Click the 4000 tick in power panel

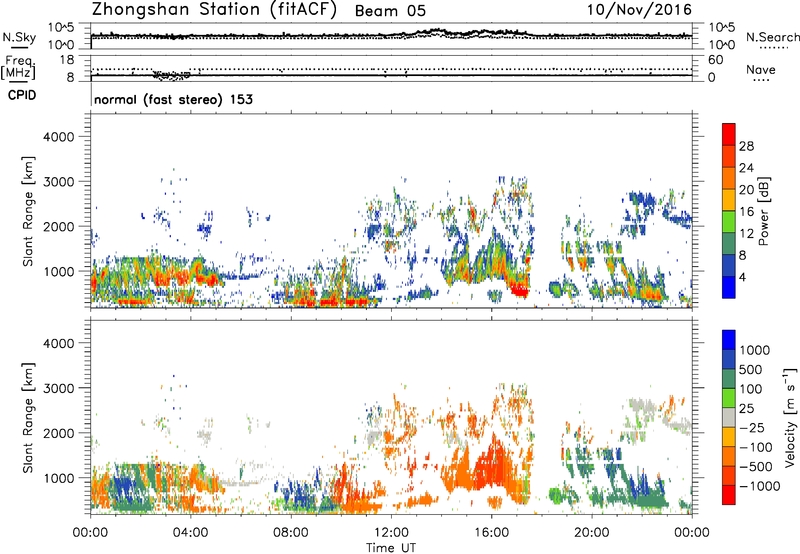(x=58, y=137)
